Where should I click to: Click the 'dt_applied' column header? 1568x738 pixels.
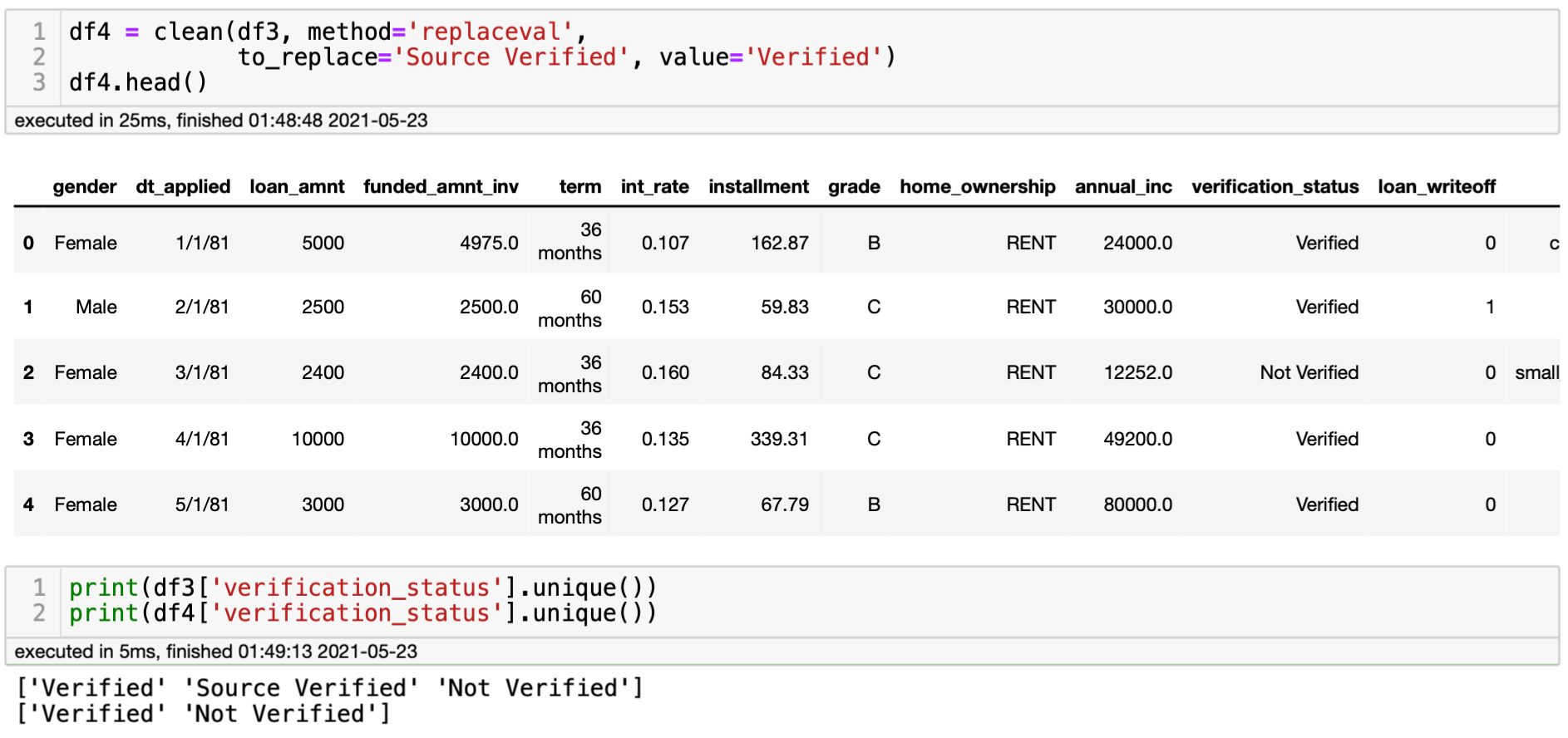point(183,187)
